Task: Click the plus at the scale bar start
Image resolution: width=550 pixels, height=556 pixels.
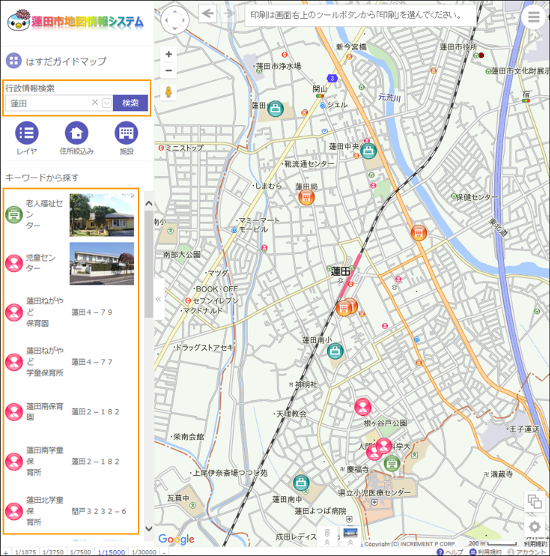Action: 6,552
